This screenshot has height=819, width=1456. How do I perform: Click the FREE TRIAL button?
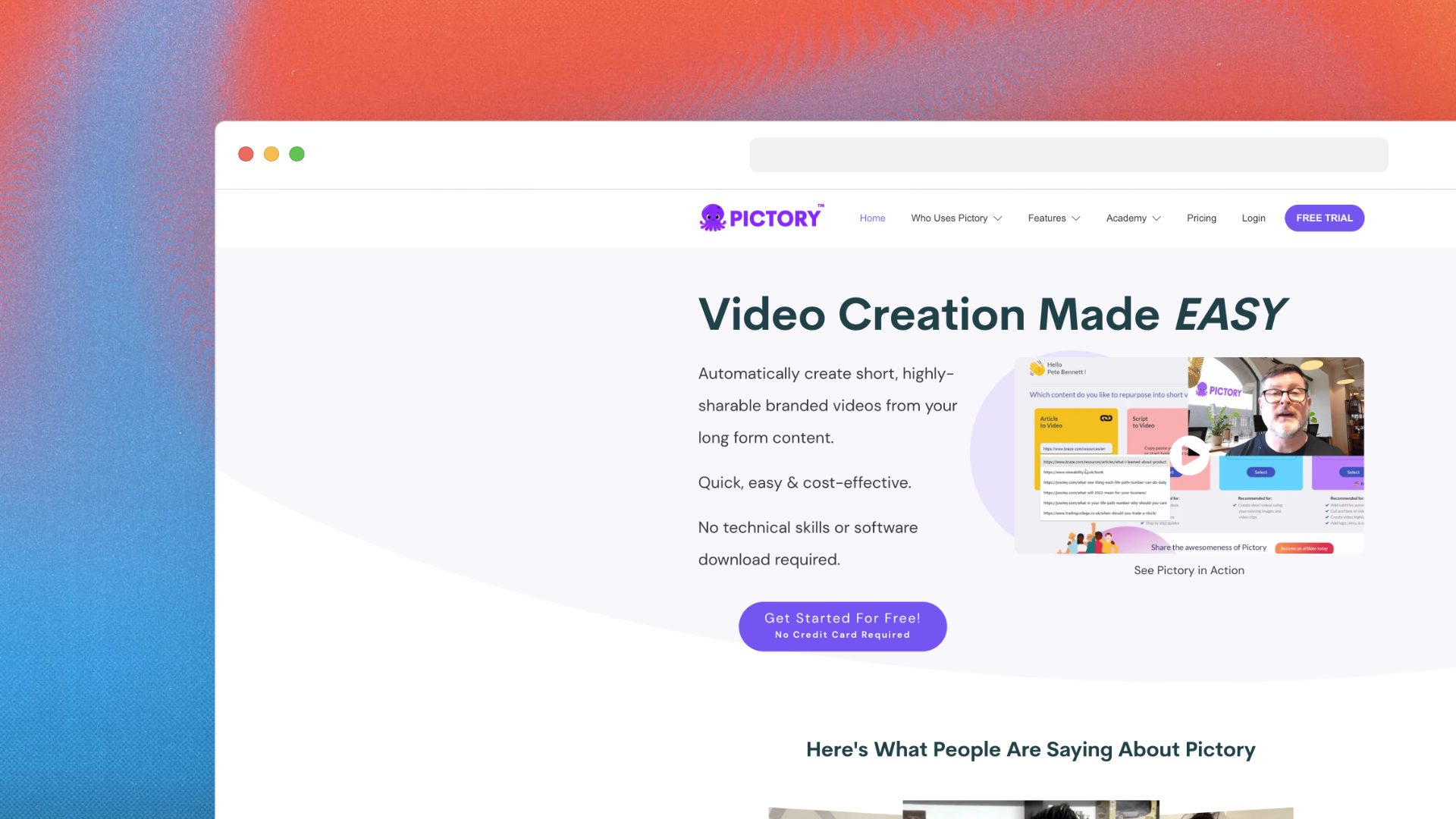pyautogui.click(x=1324, y=218)
